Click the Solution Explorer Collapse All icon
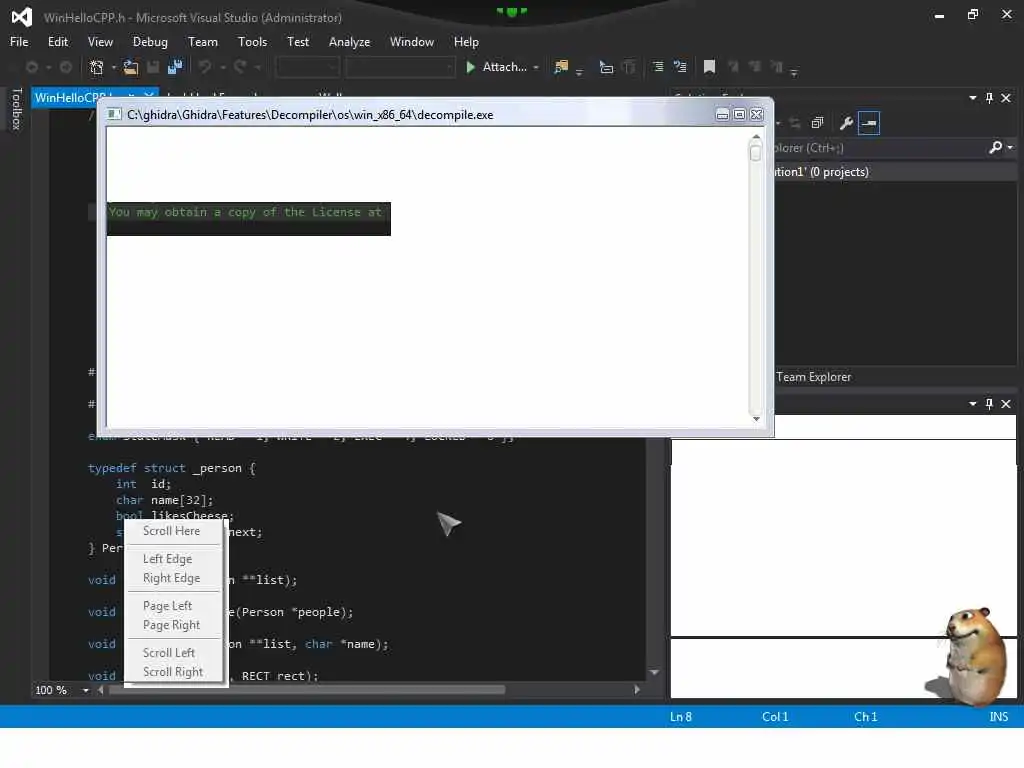The image size is (1024, 768). (818, 123)
